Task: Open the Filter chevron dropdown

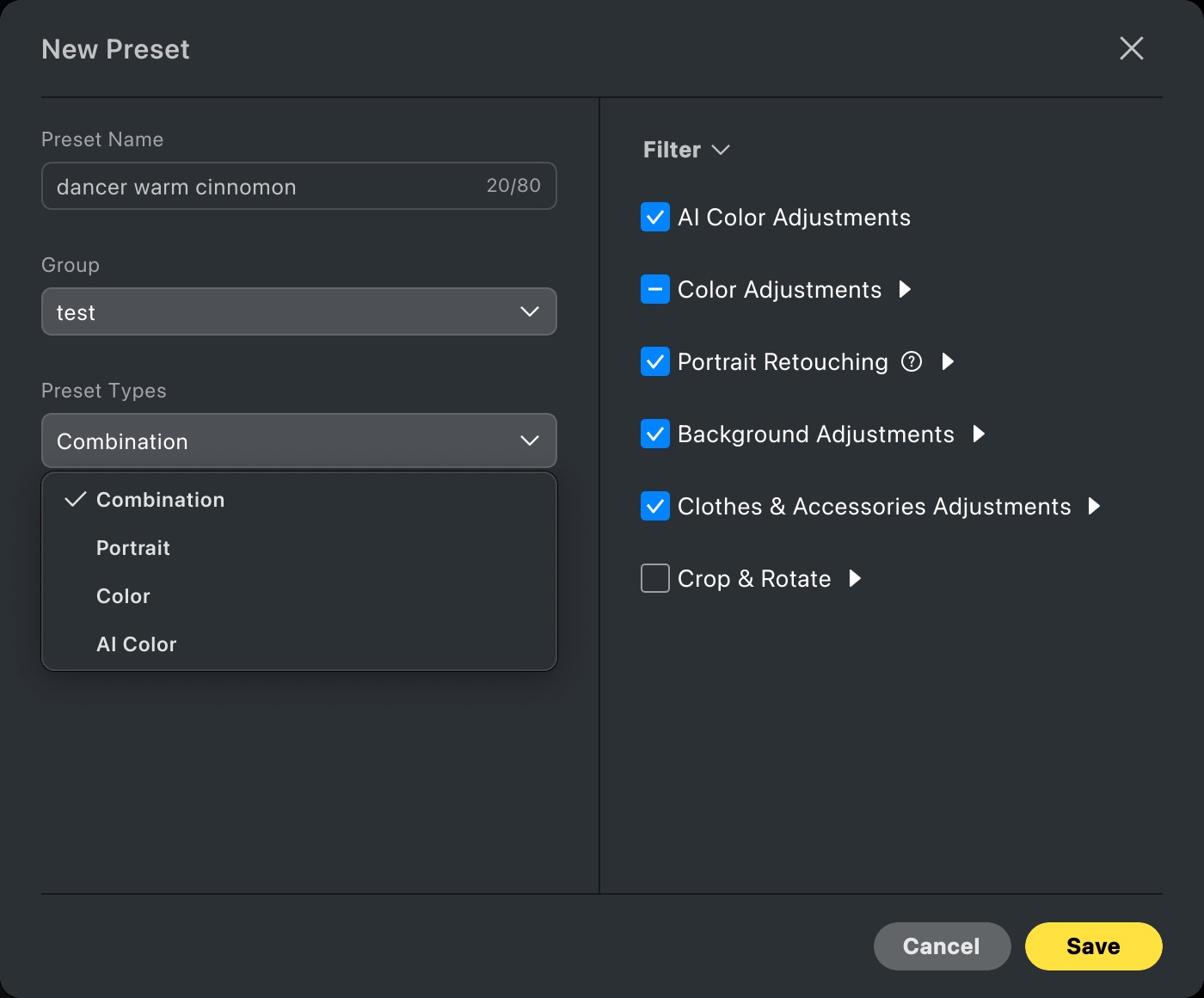Action: pyautogui.click(x=721, y=150)
